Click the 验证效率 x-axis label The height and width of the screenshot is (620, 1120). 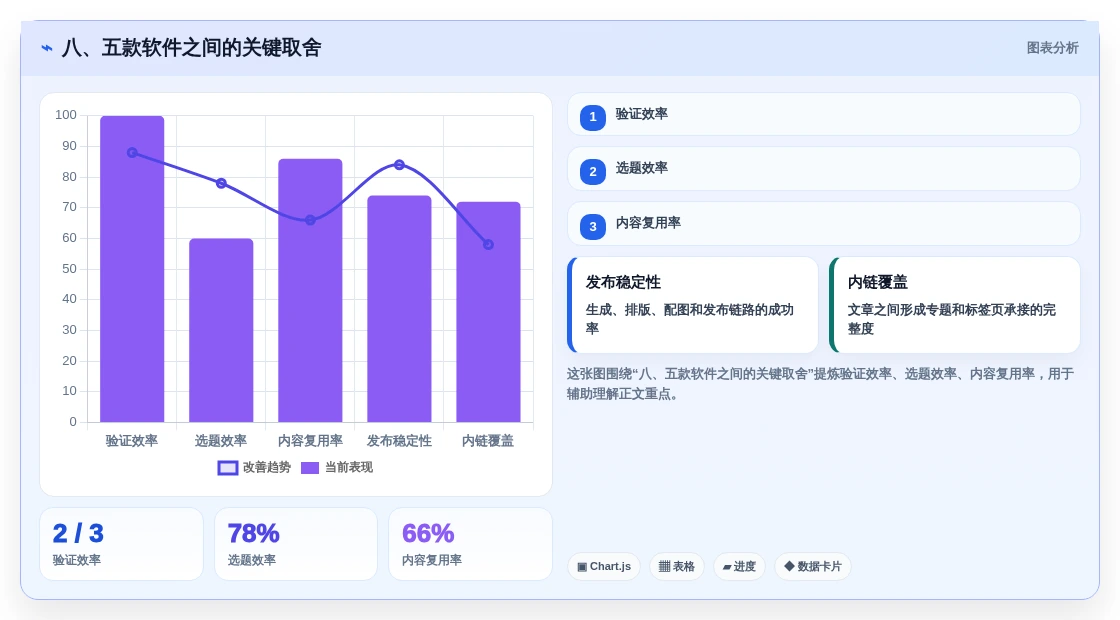[131, 441]
